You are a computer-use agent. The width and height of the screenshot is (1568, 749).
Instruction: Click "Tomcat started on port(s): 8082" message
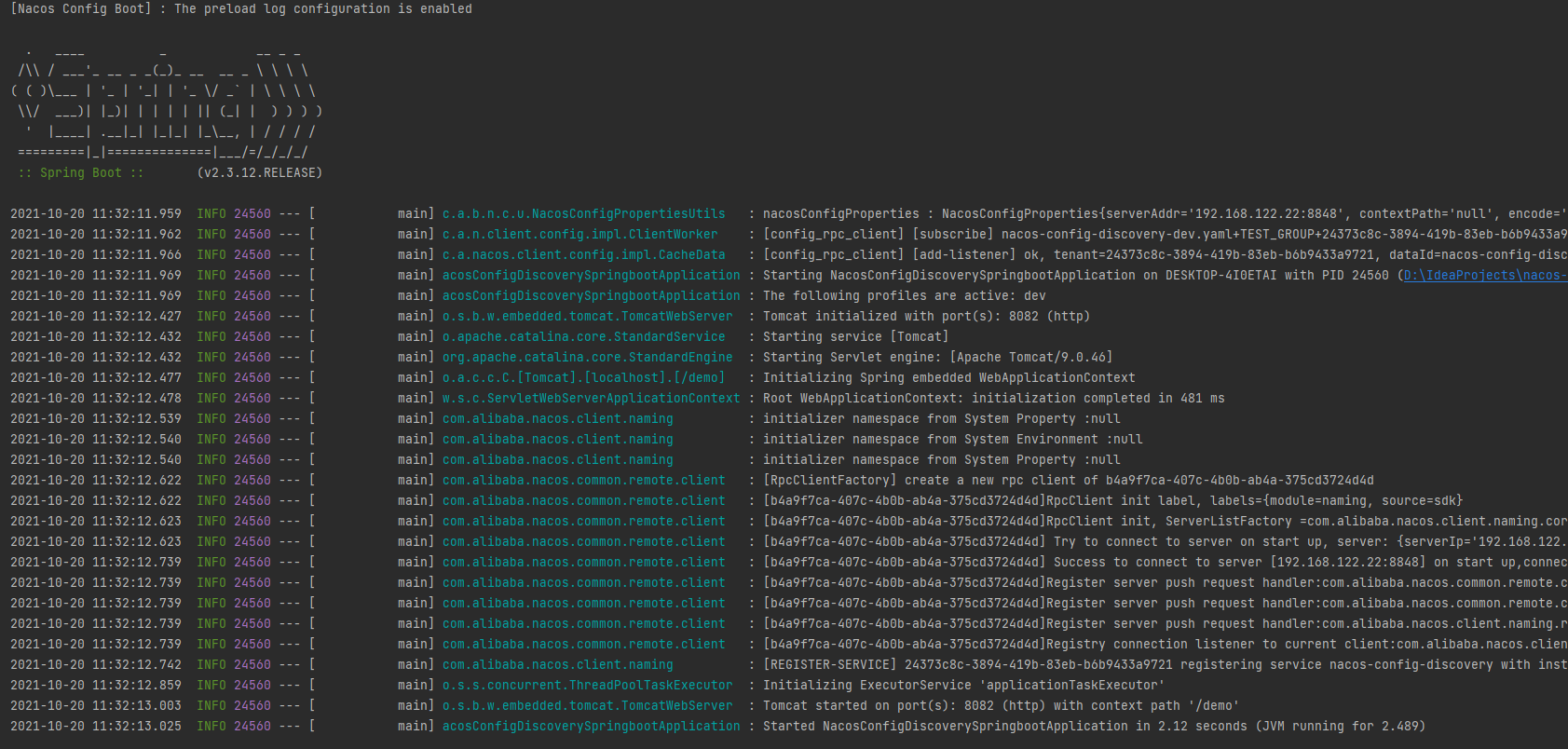1002,705
